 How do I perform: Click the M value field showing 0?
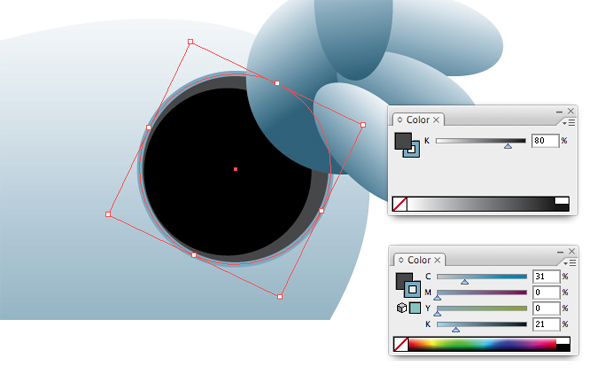coord(546,292)
